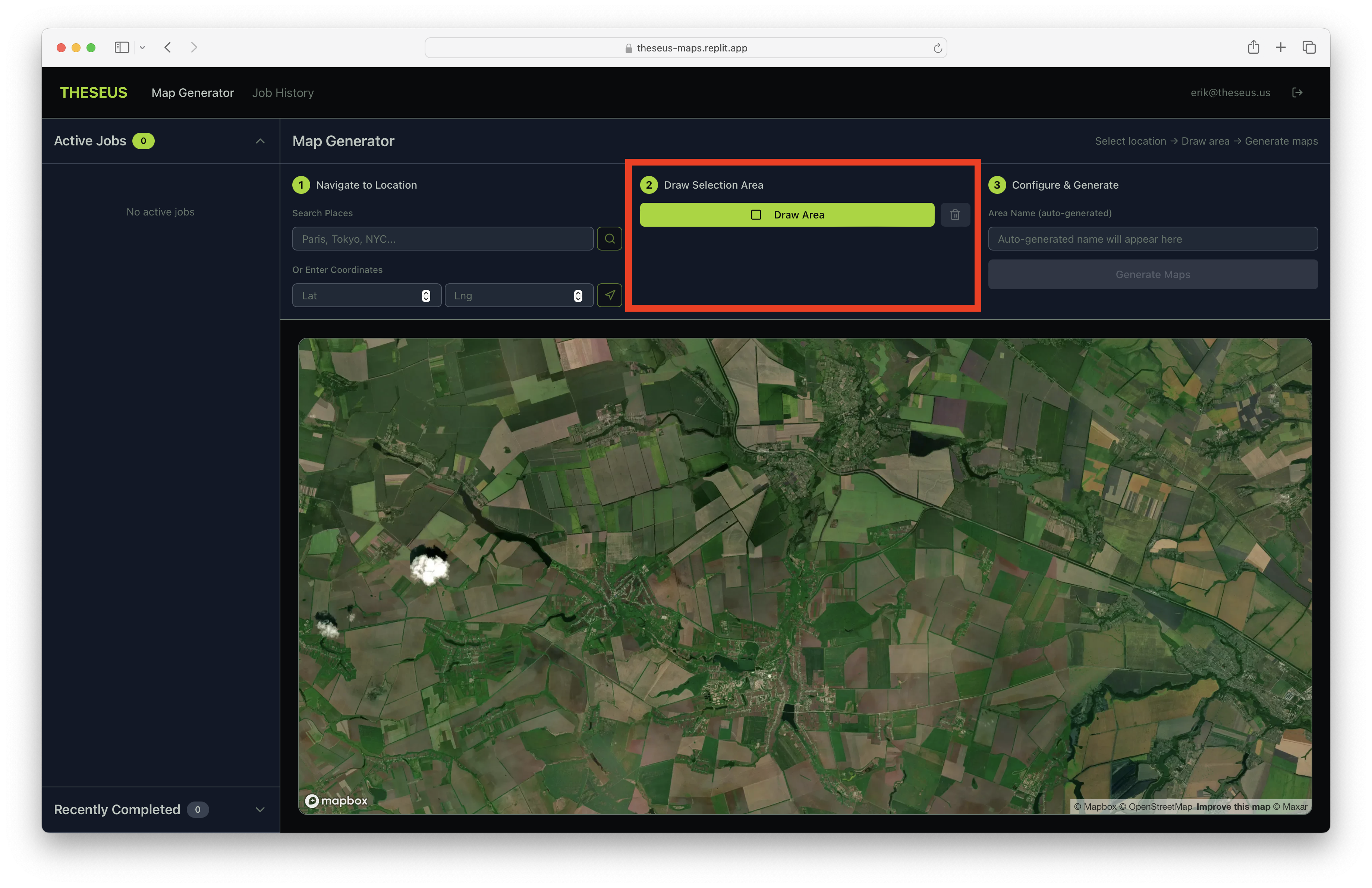
Task: Click the Search Places input field
Action: 442,239
